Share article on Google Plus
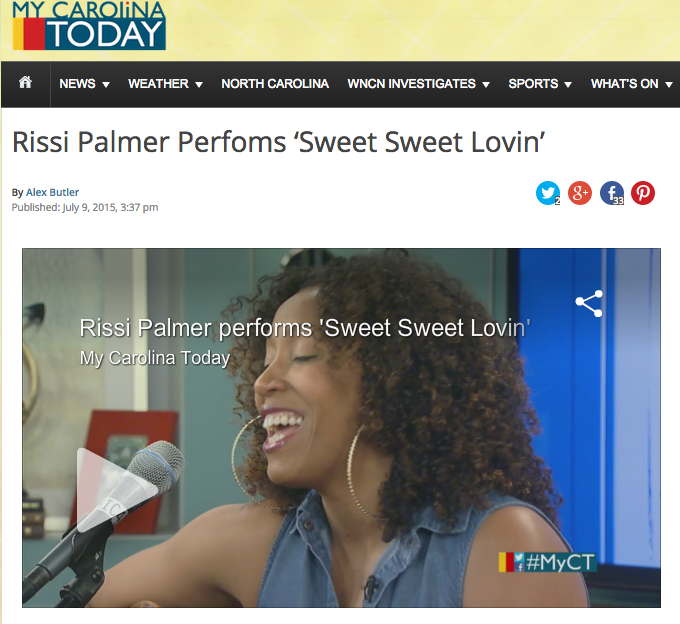The image size is (680, 624). [x=580, y=193]
